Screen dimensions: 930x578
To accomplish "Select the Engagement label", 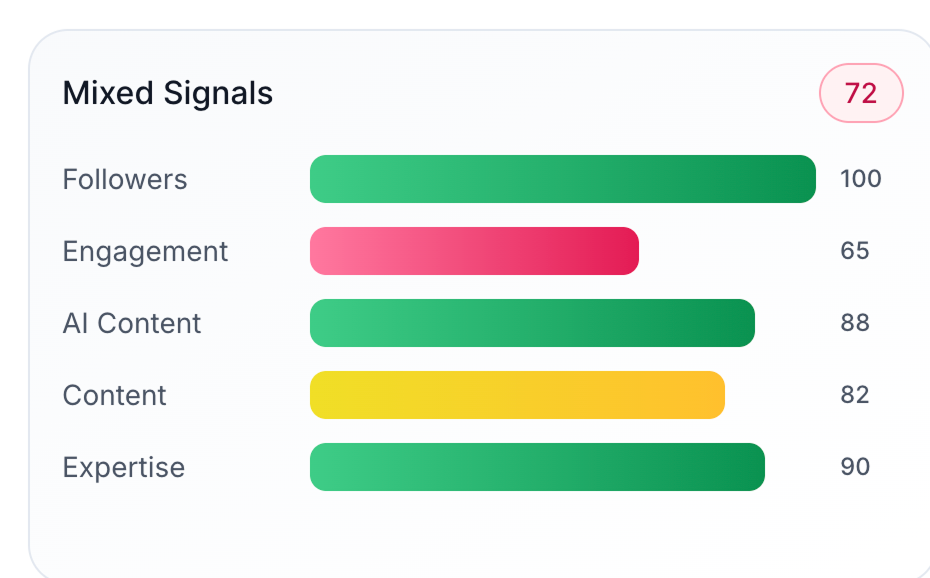I will (x=145, y=251).
